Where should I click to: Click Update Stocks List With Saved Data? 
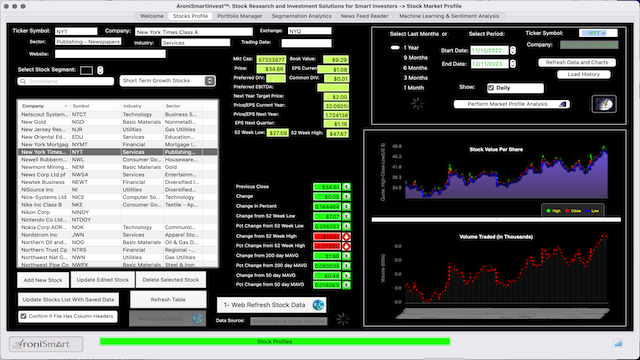(x=68, y=300)
